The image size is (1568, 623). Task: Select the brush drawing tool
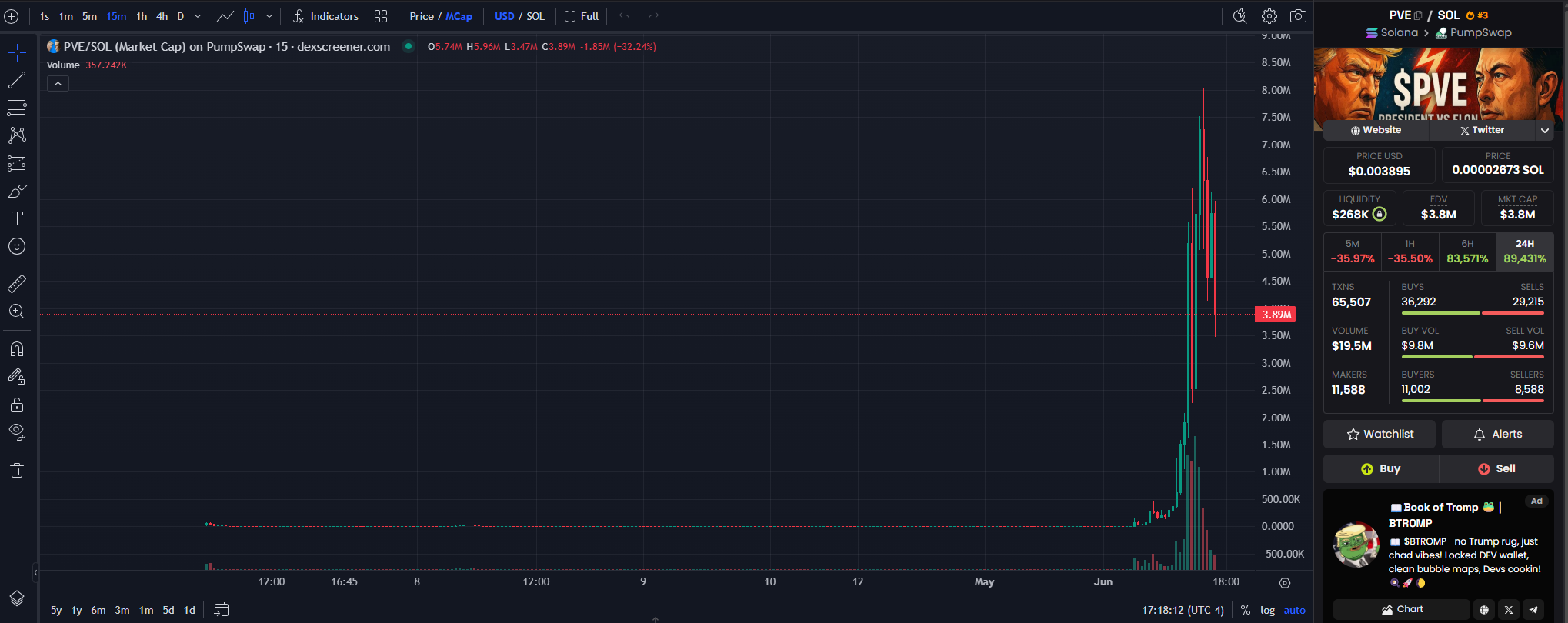(17, 191)
